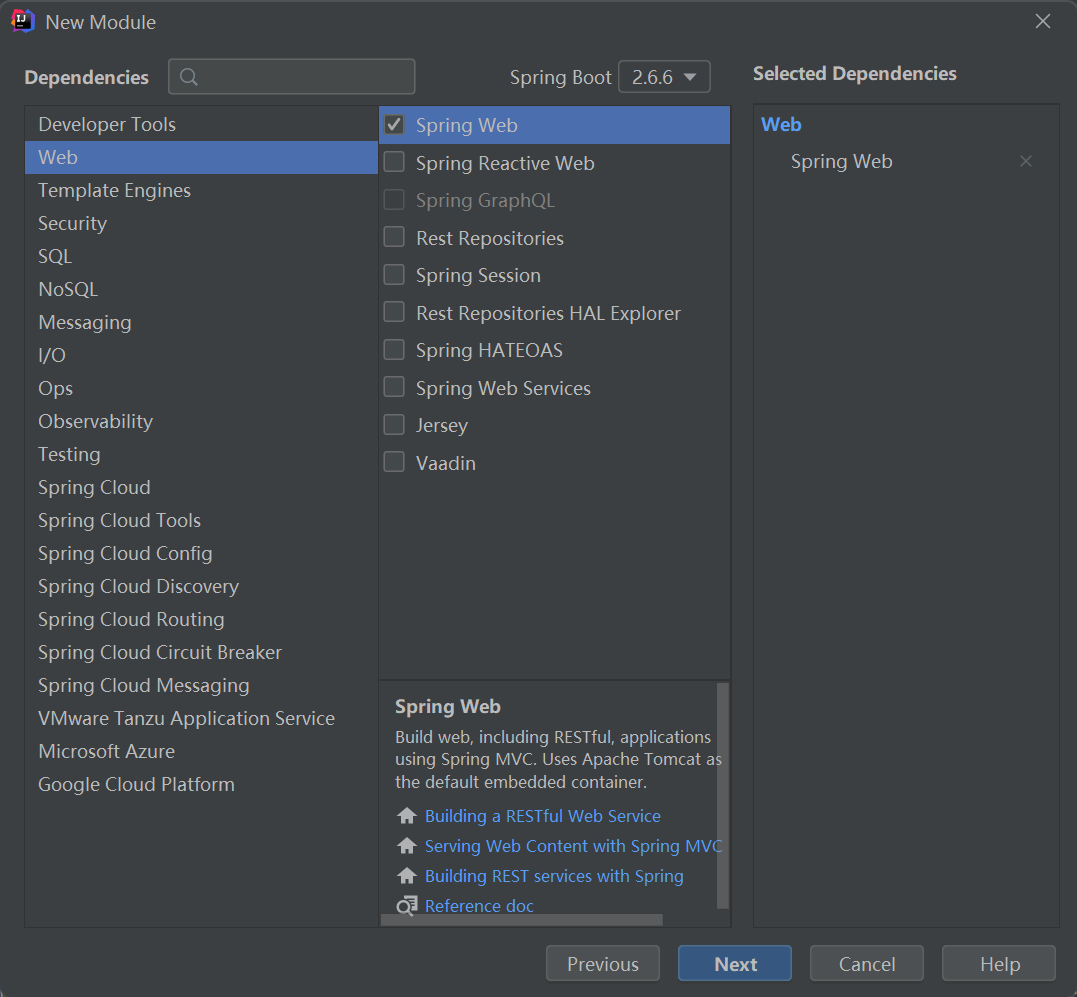Select the Spring Cloud Config category
Viewport: 1077px width, 997px height.
pos(201,553)
